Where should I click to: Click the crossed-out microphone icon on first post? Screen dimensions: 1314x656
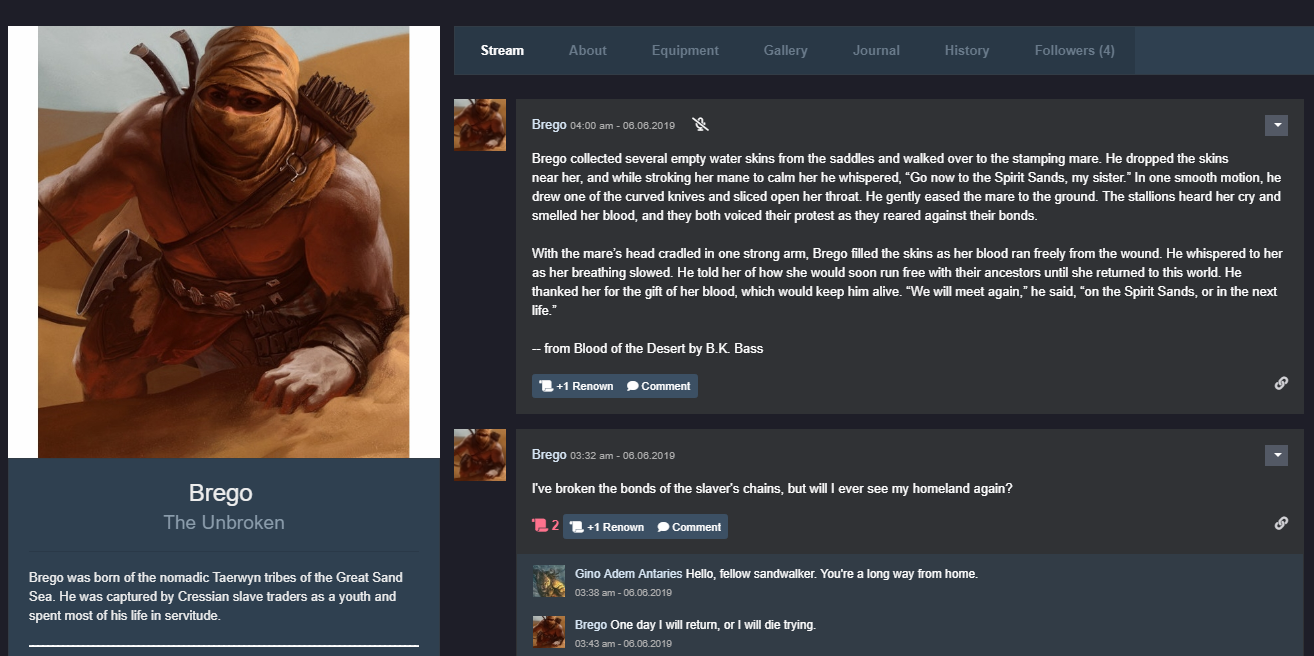[x=701, y=125]
